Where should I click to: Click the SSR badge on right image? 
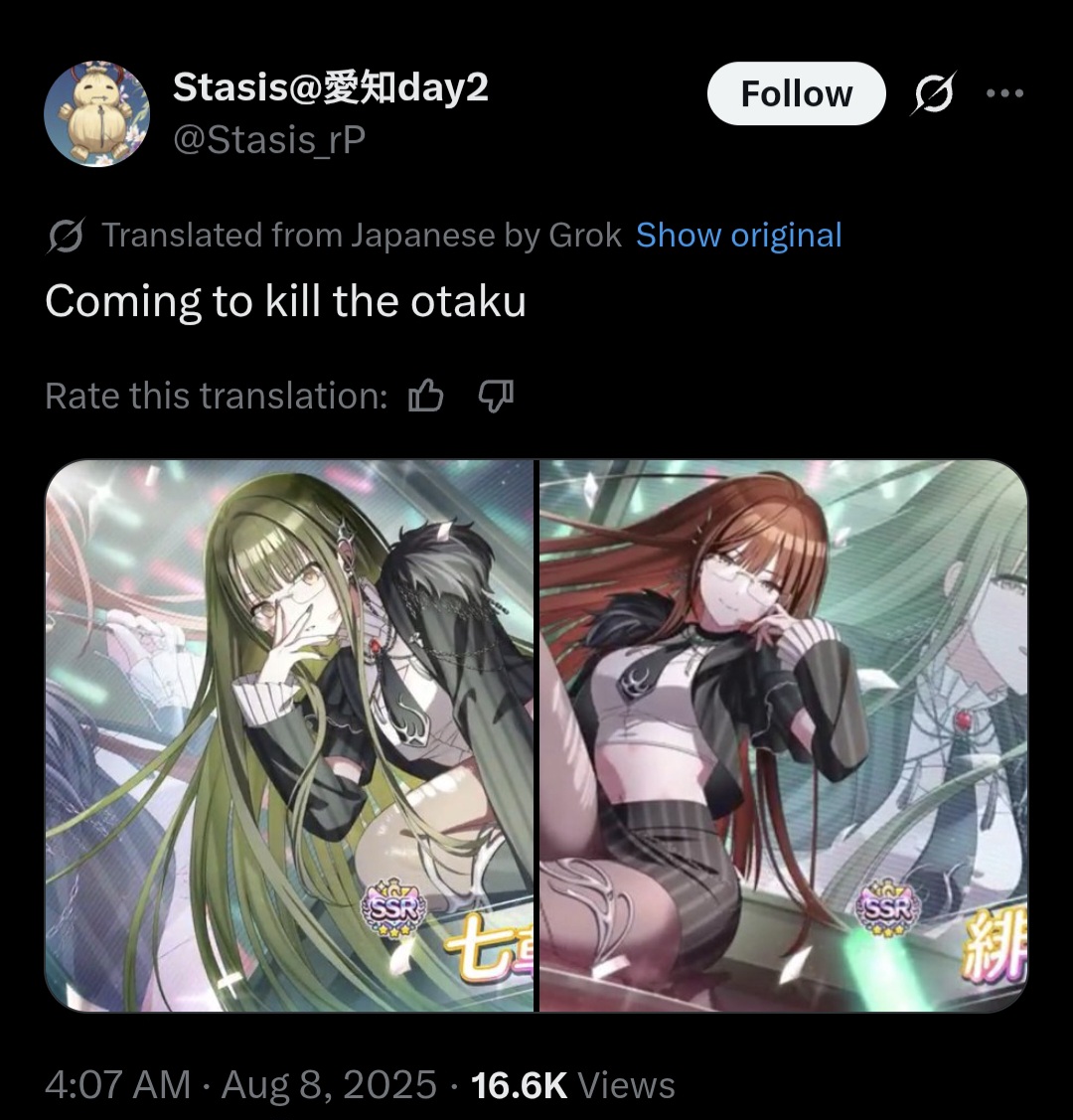pos(888,908)
